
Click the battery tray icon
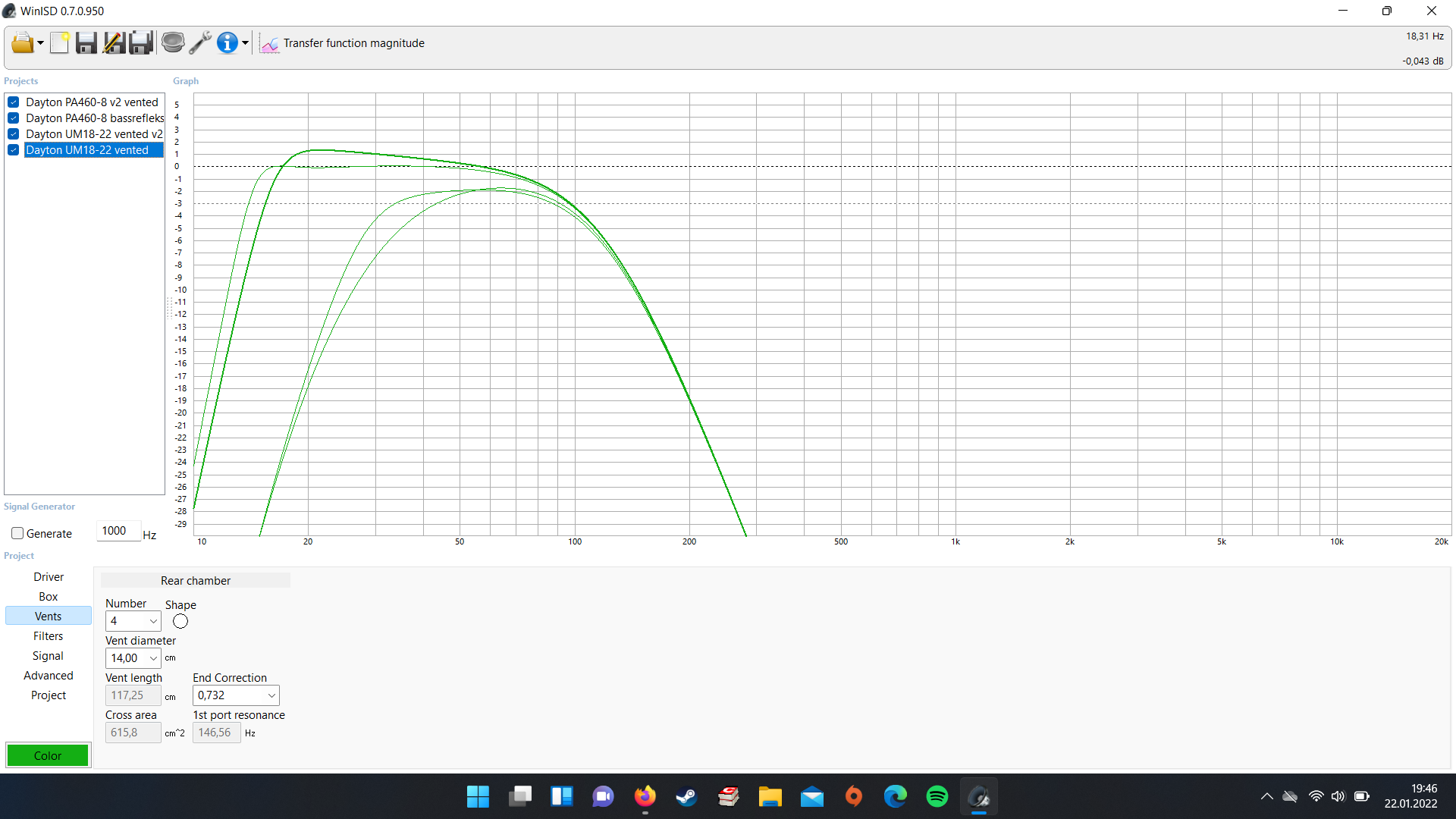tap(1361, 796)
